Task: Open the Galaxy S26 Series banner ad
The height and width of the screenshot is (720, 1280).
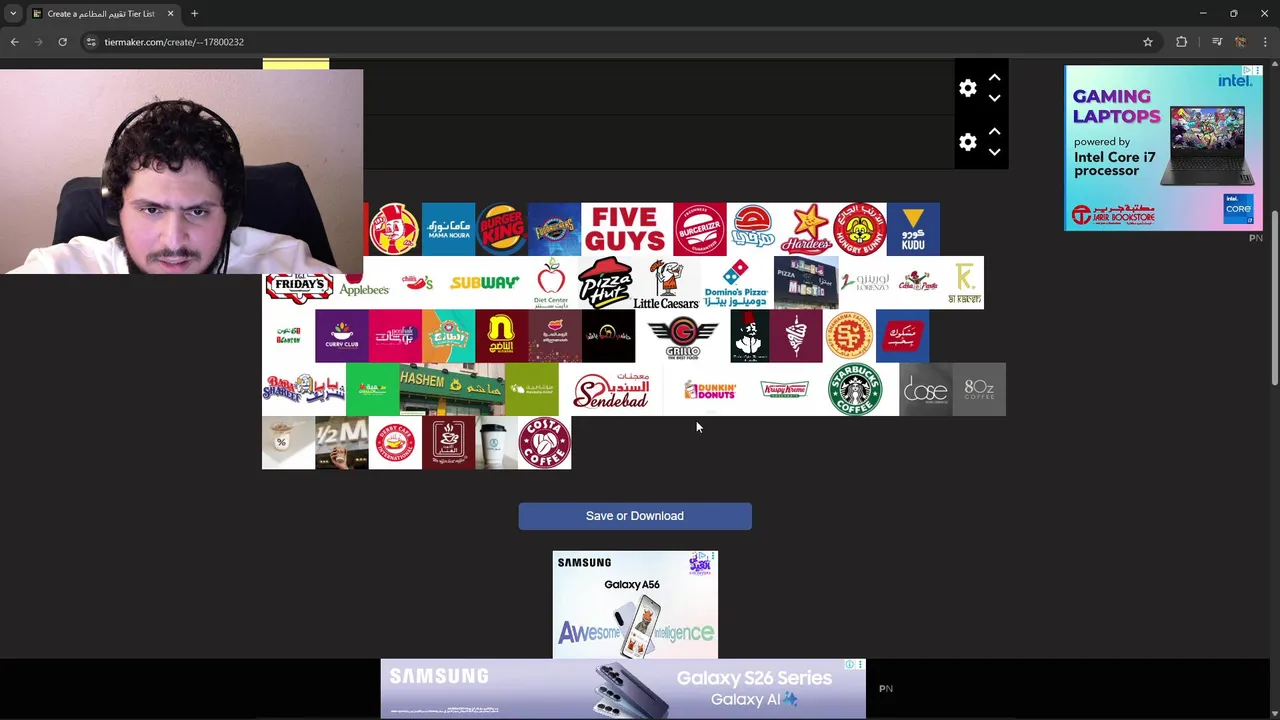Action: pyautogui.click(x=623, y=688)
